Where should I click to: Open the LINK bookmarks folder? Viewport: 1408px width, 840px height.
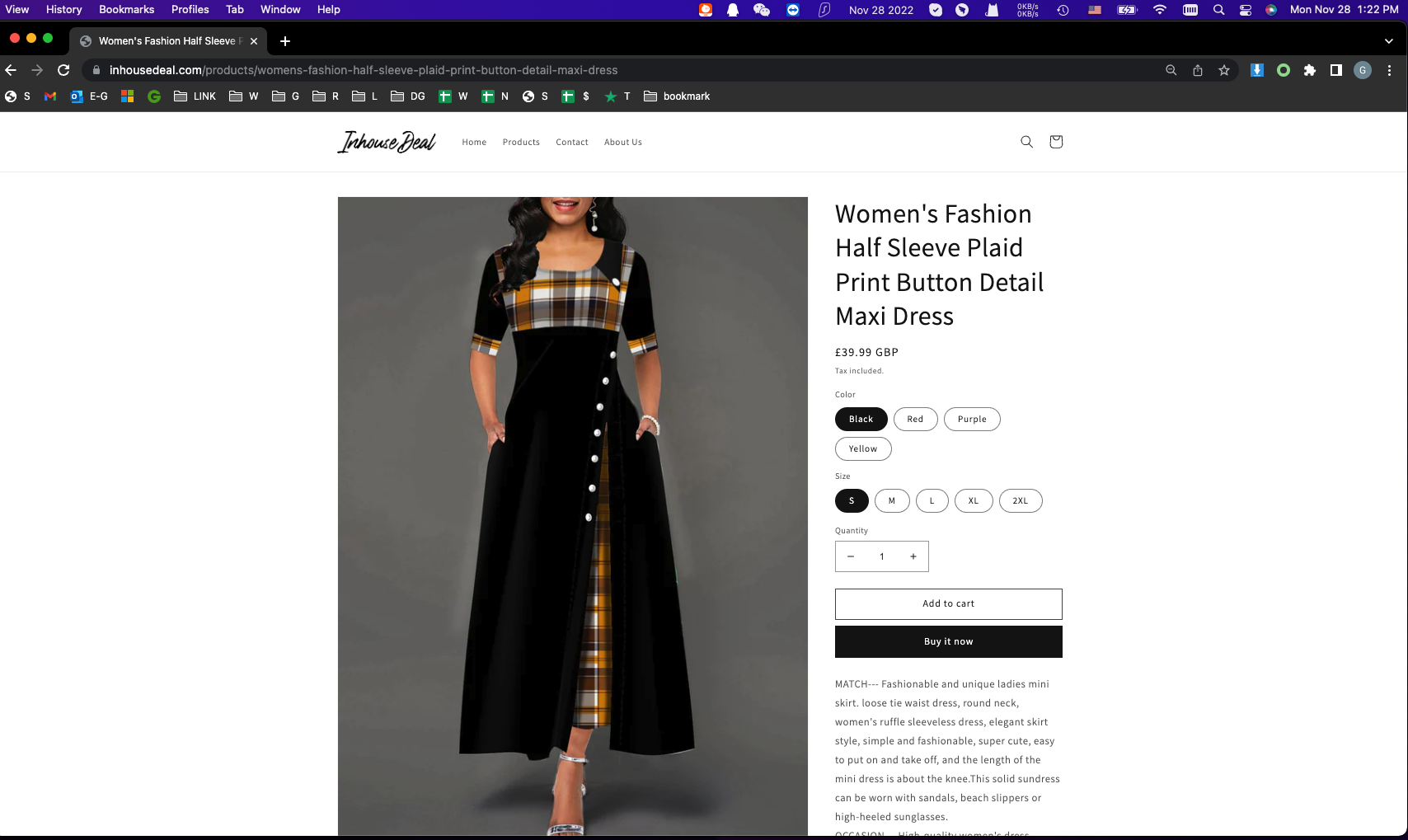point(195,96)
